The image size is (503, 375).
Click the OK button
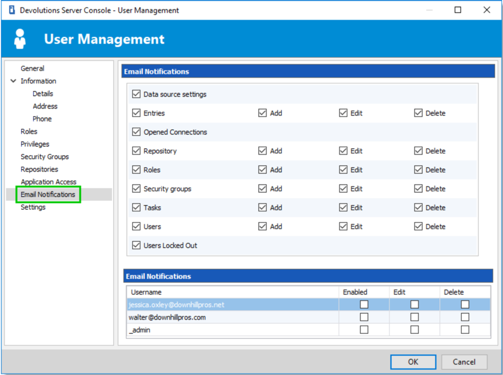coord(413,362)
